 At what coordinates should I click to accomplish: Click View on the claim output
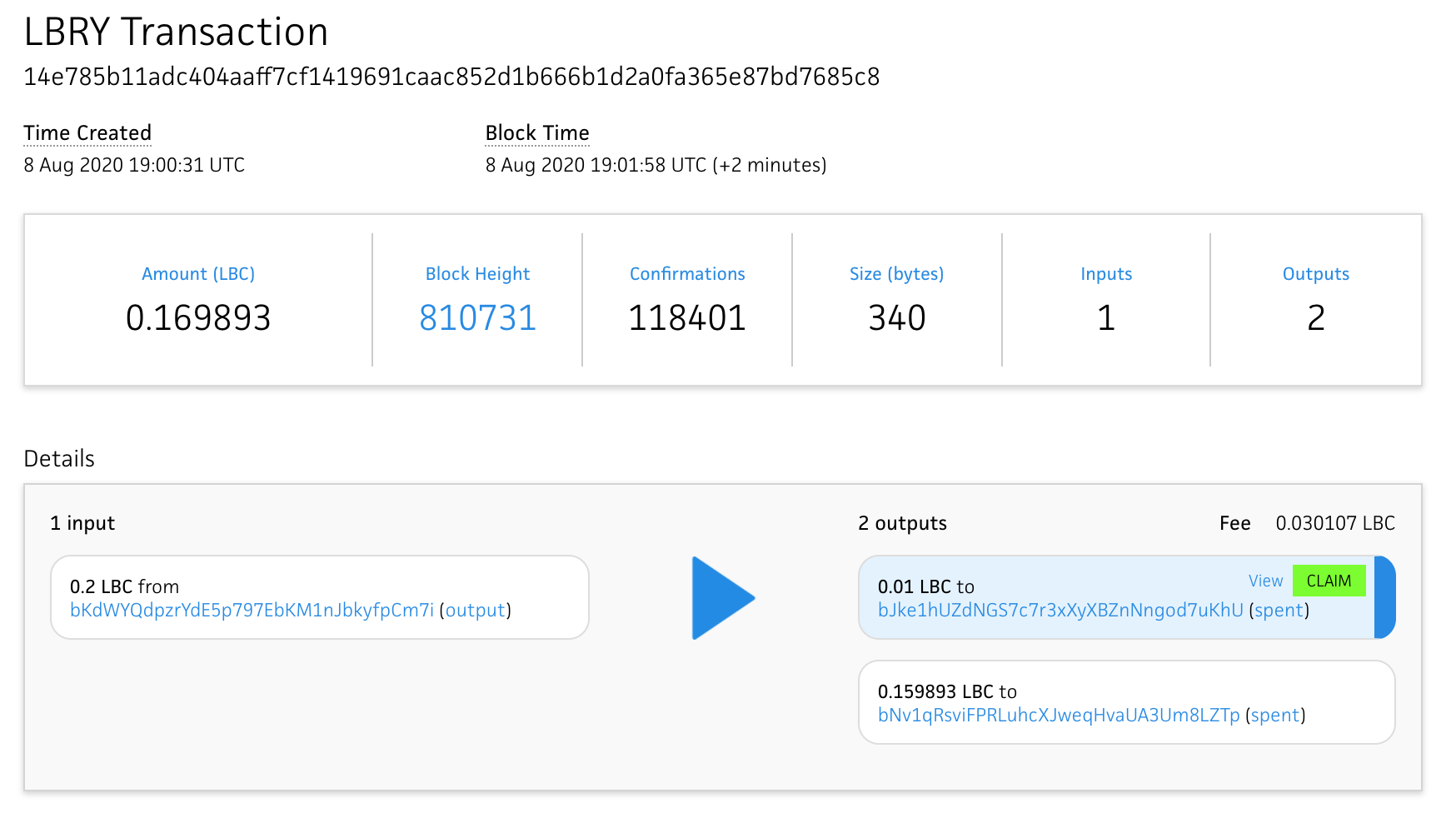[1265, 581]
